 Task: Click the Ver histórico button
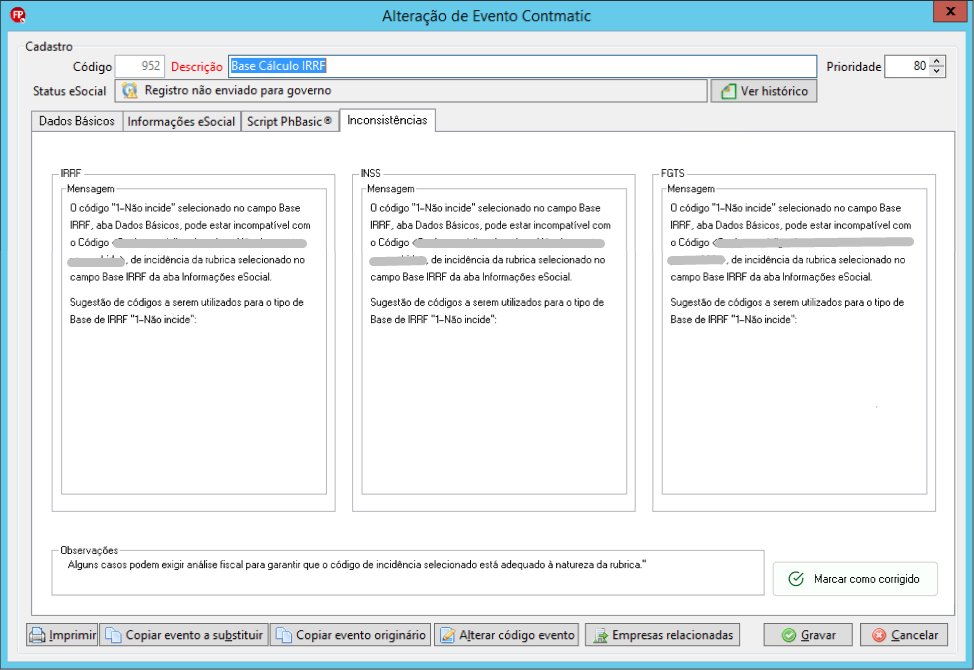click(x=763, y=91)
